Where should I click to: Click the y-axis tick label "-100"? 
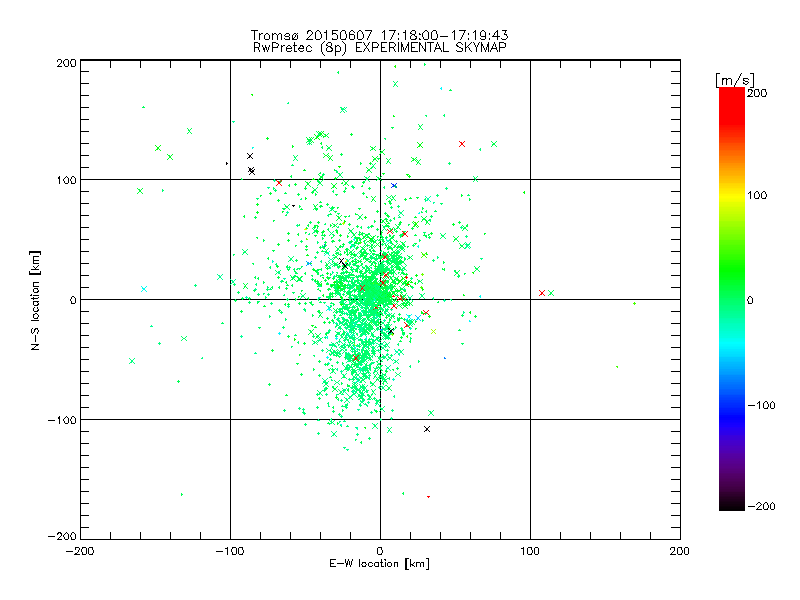62,420
